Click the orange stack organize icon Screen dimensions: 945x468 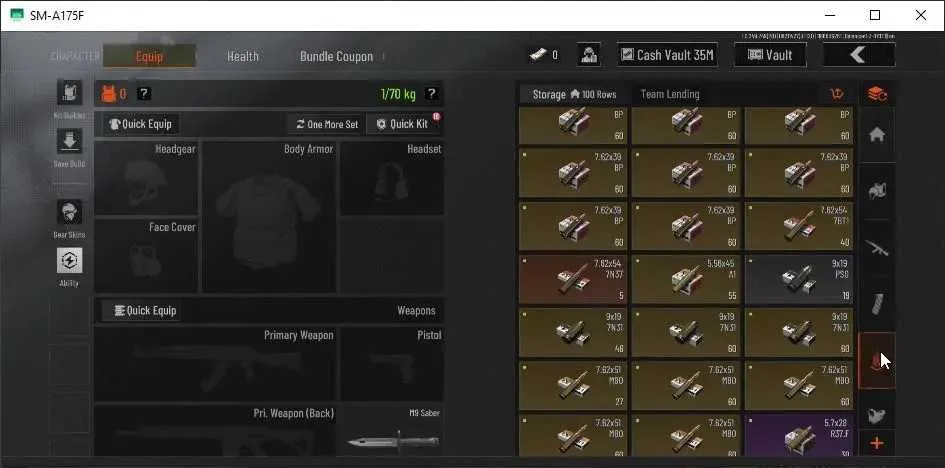point(877,94)
